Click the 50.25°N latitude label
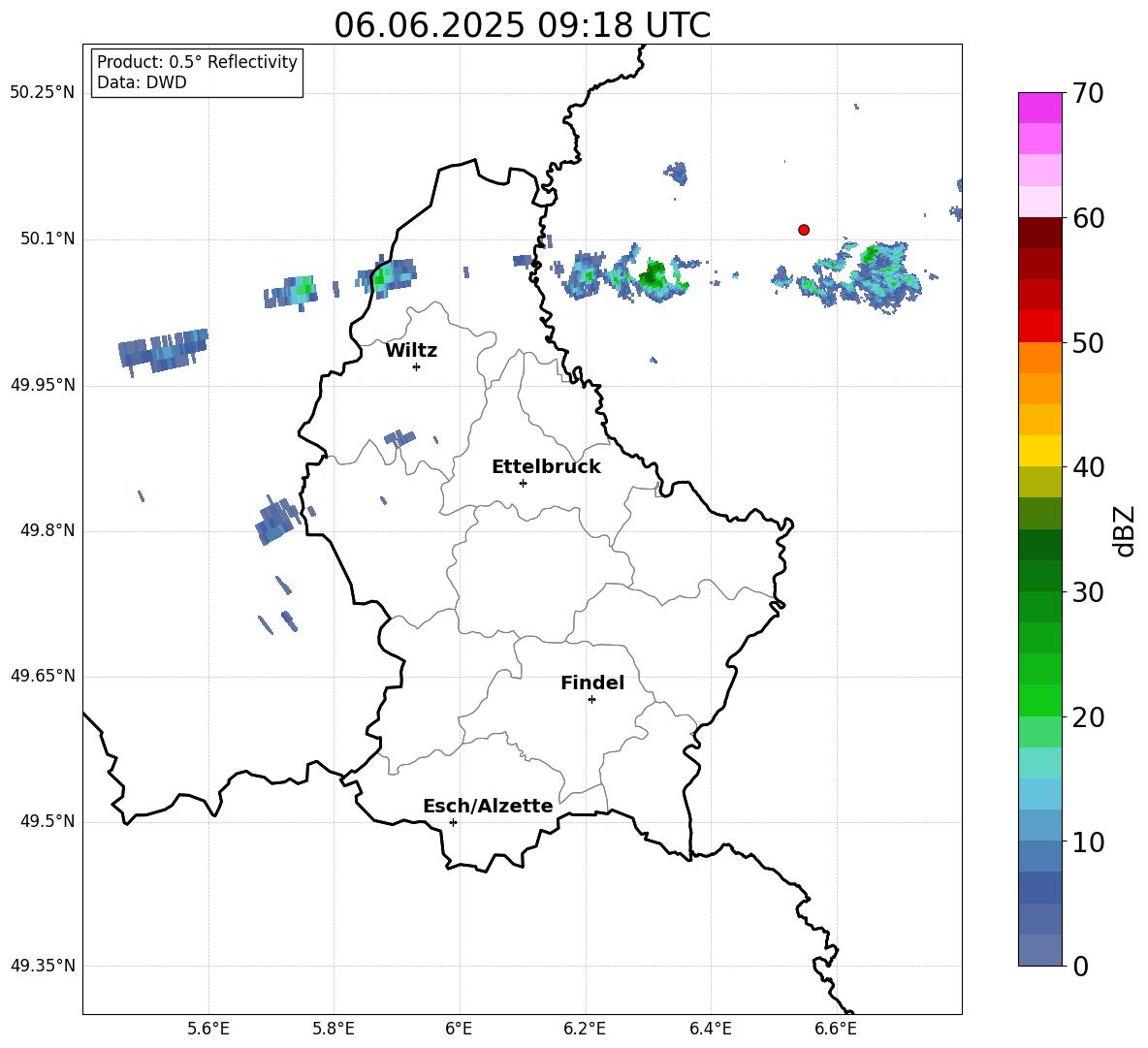This screenshot has width=1148, height=1048. click(x=43, y=93)
